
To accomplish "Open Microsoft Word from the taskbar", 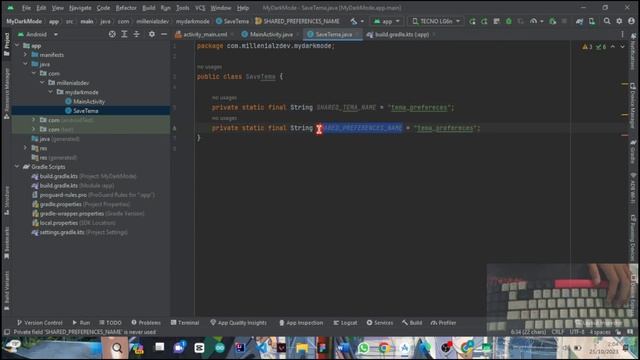I will click(x=343, y=348).
